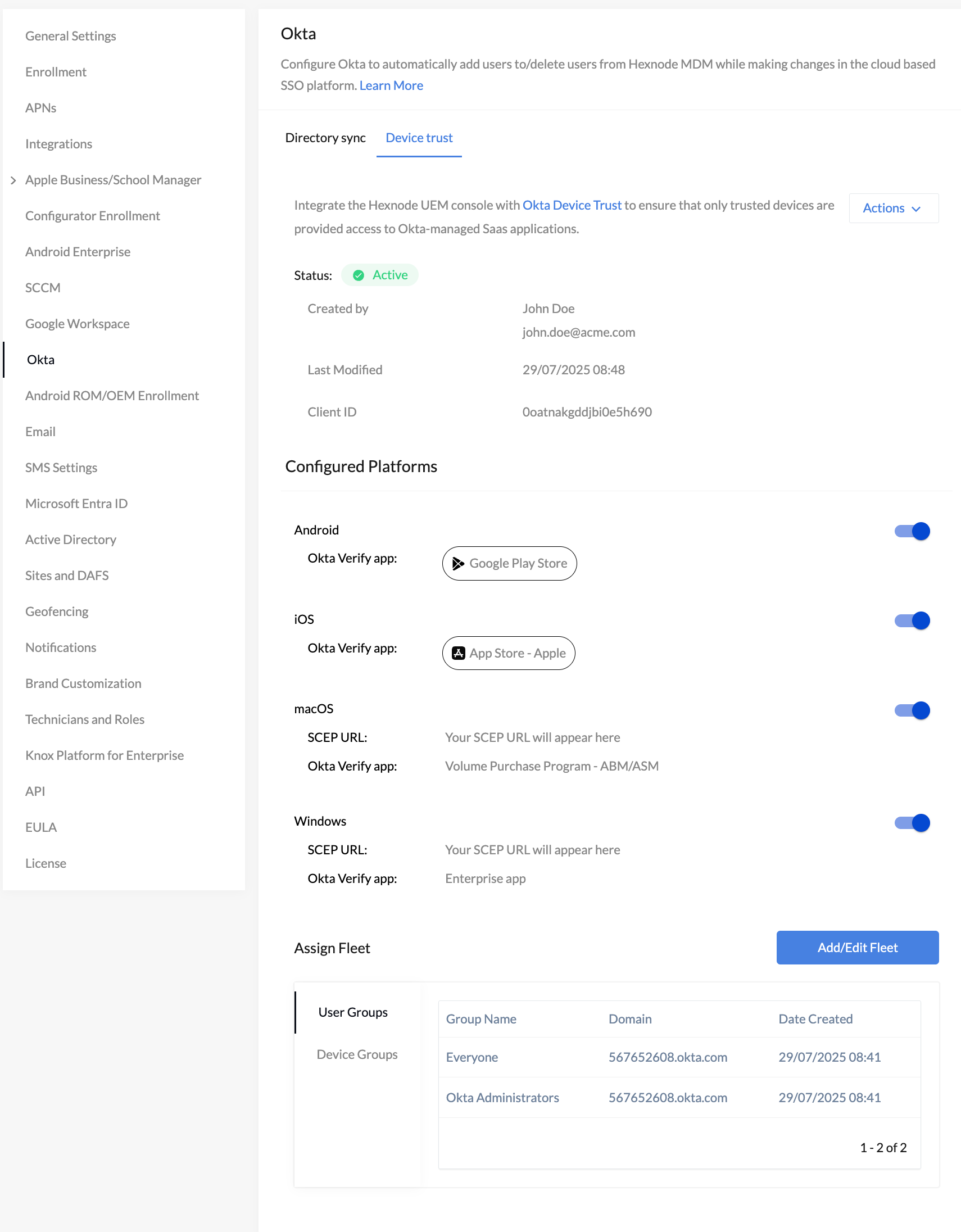The image size is (961, 1232).
Task: Switch to the Directory sync tab
Action: pyautogui.click(x=325, y=138)
